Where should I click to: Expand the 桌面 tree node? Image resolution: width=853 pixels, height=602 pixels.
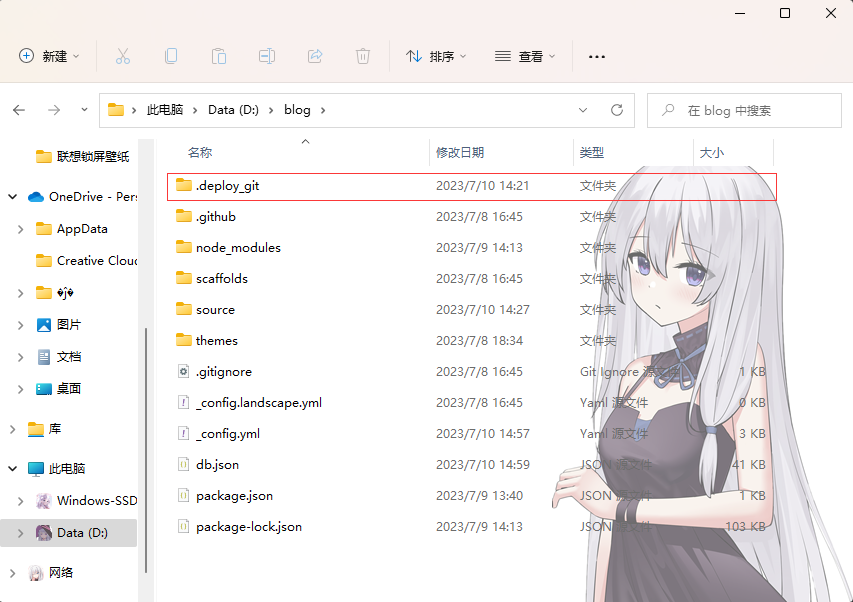point(21,389)
